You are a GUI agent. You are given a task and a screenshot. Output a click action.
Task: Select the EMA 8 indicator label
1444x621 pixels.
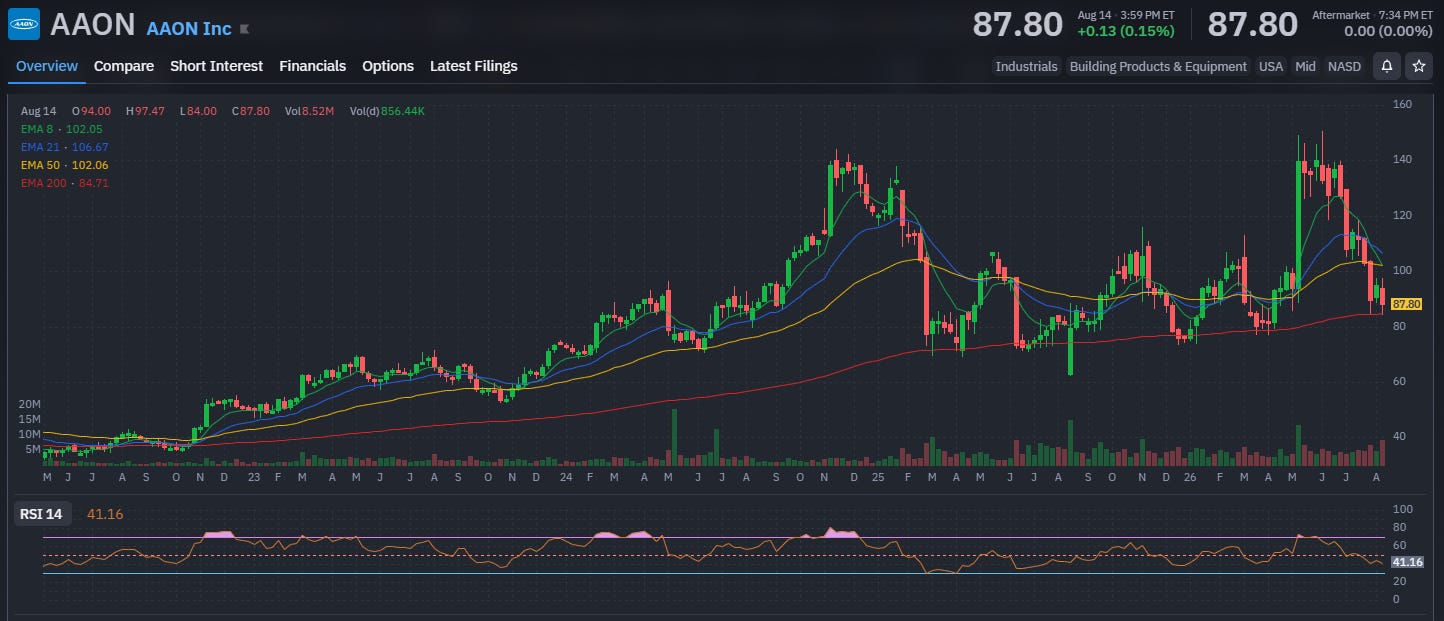click(x=61, y=129)
